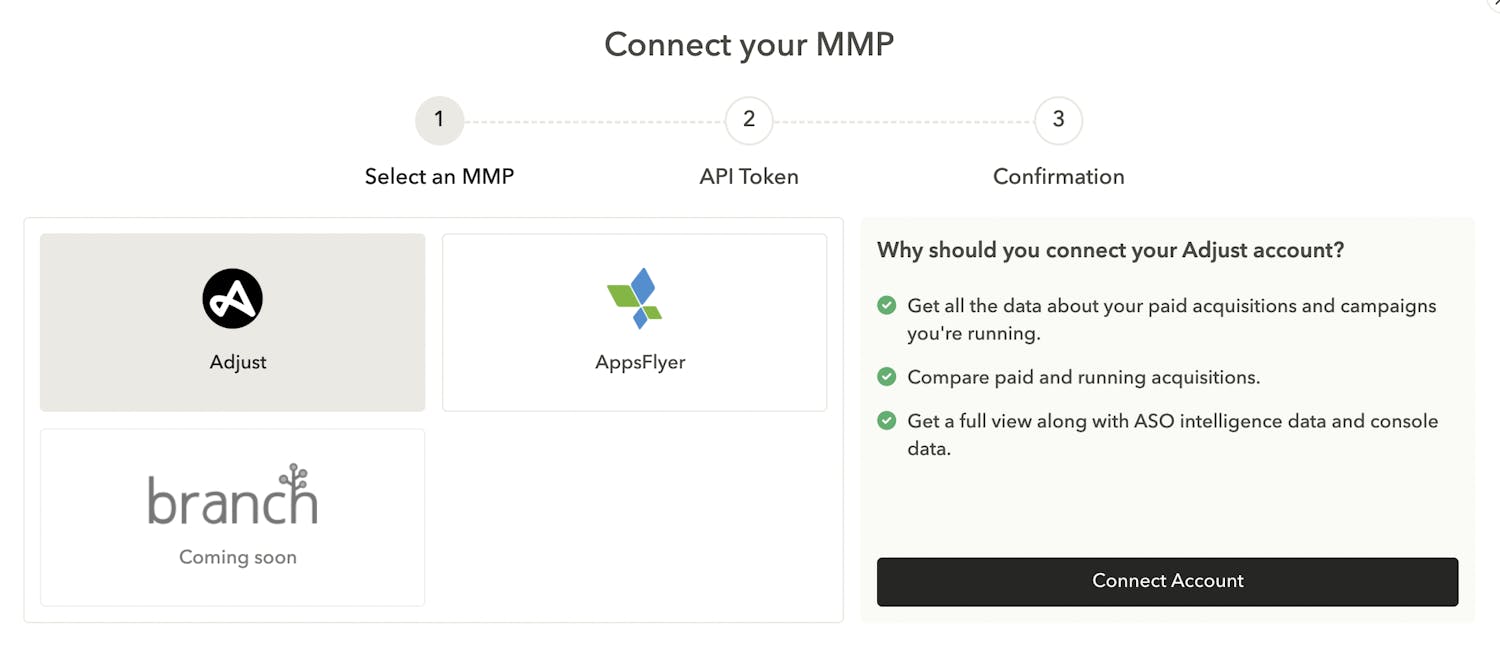The height and width of the screenshot is (648, 1500).
Task: Click the second green checkmark icon
Action: pos(886,377)
